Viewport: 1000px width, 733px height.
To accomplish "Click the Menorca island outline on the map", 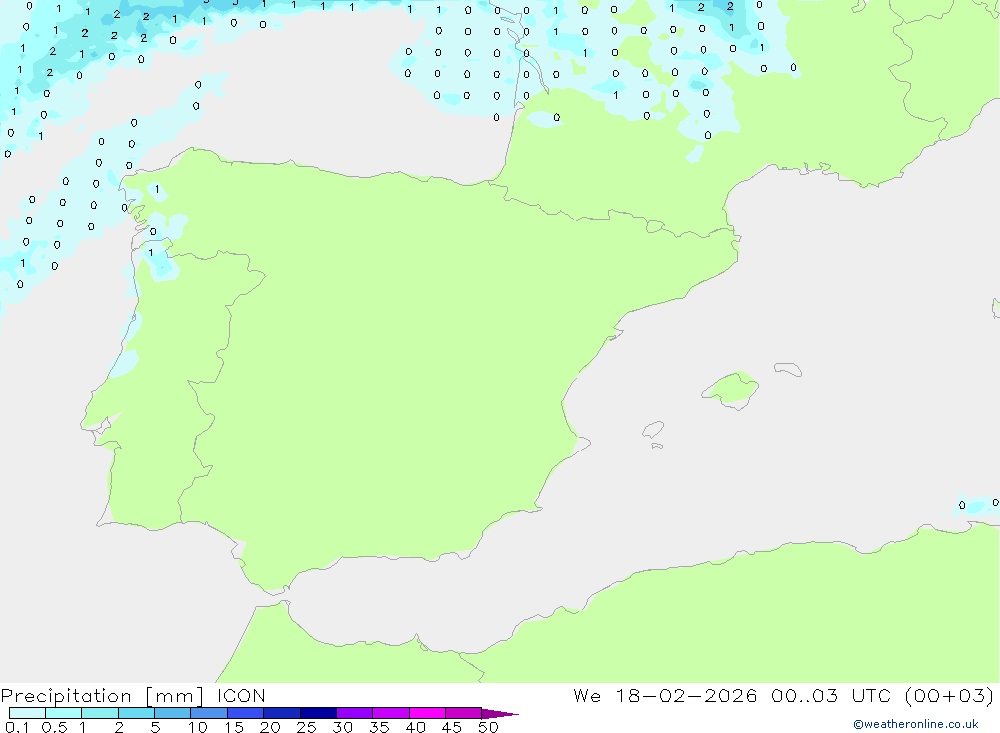I will click(x=788, y=369).
